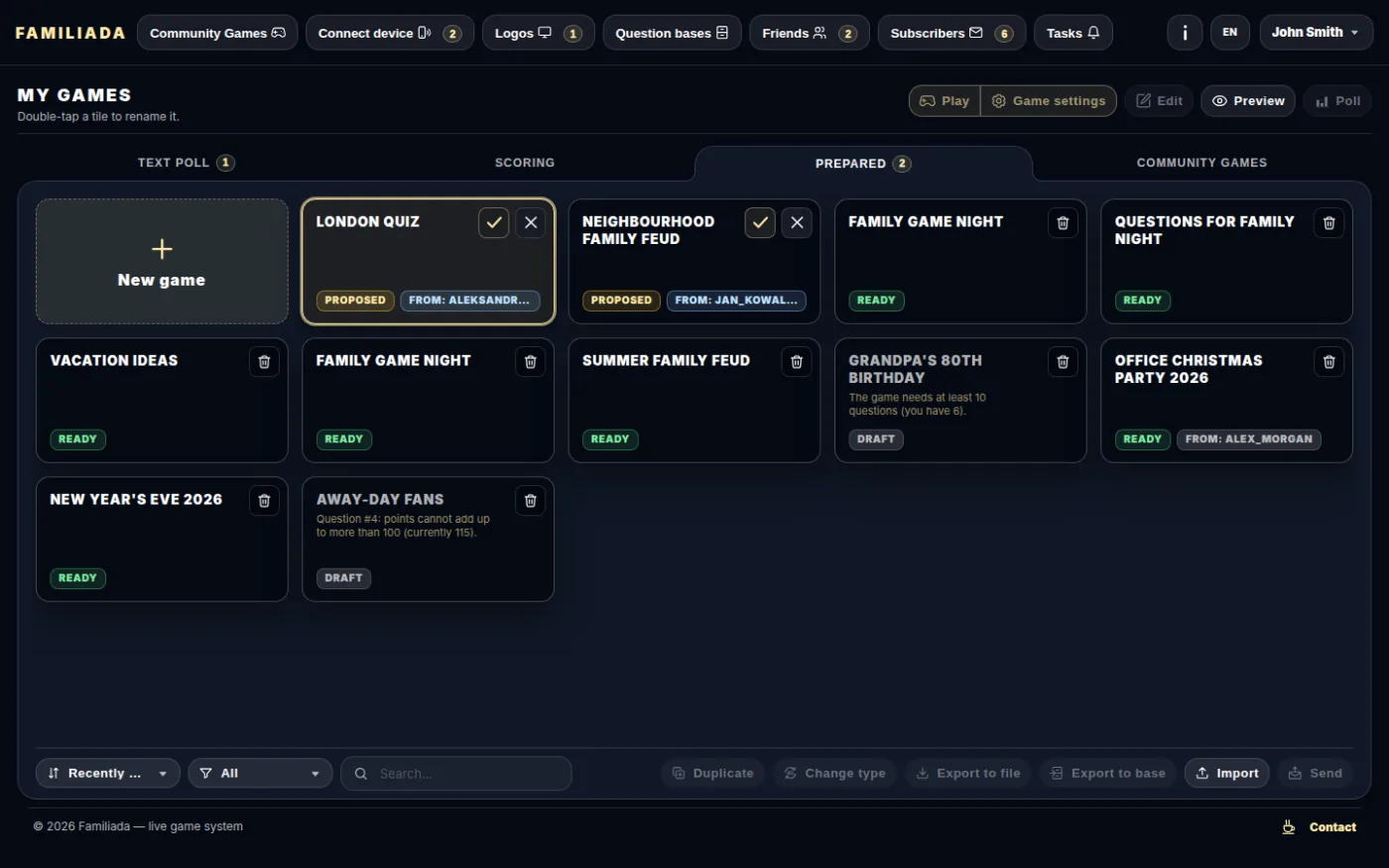Click the trash icon on Summer Family Feud
The height and width of the screenshot is (868, 1389).
click(797, 362)
